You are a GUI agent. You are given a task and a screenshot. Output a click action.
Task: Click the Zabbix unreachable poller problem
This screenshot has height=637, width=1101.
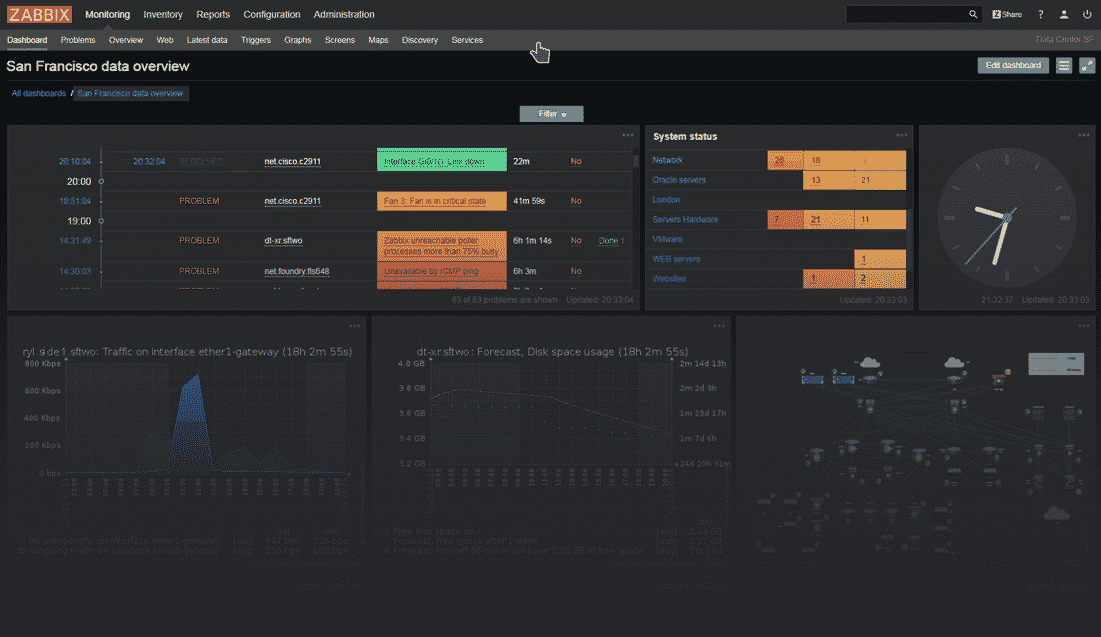[x=442, y=245]
